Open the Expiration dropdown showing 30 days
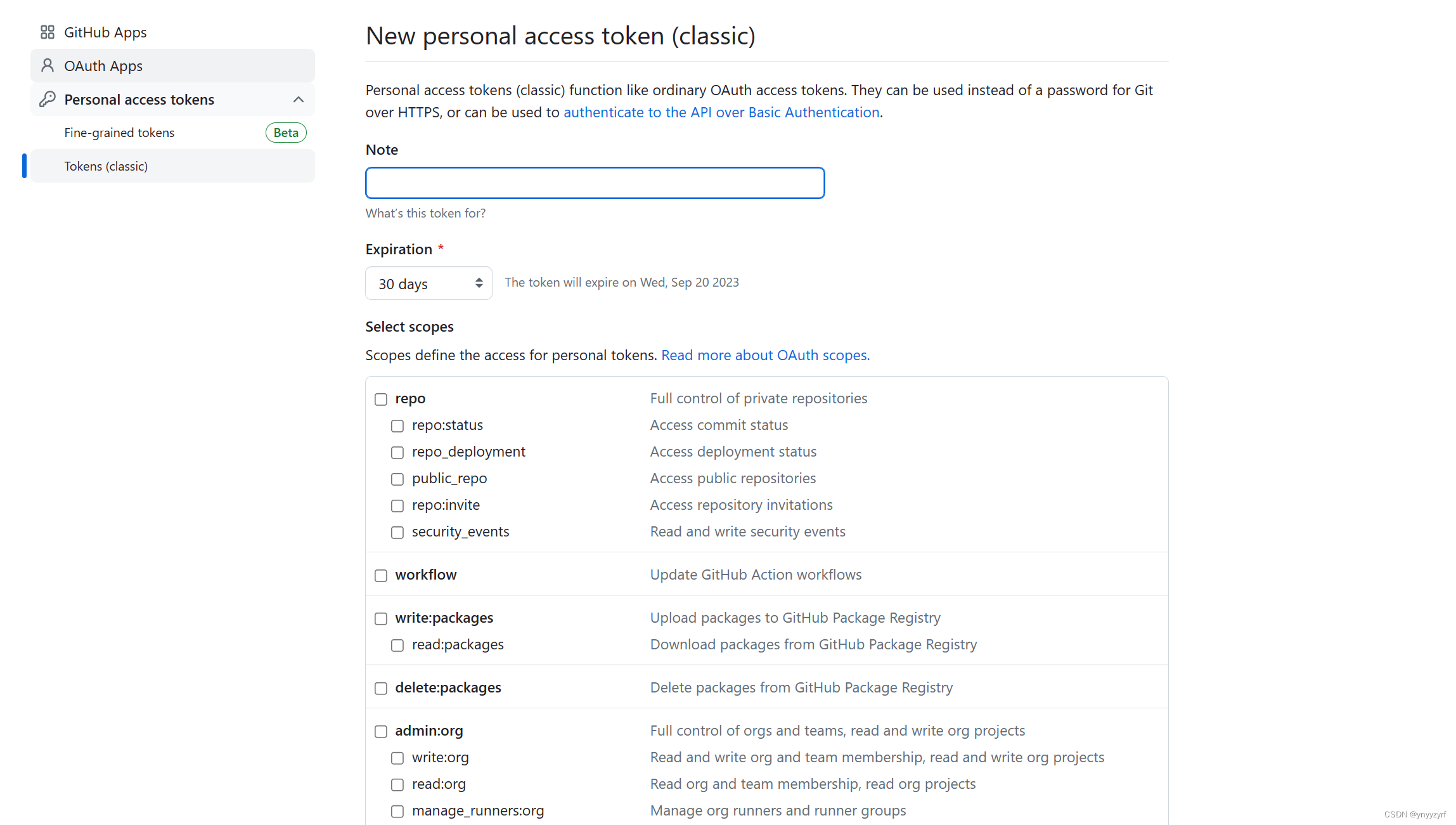1456x825 pixels. pos(428,283)
